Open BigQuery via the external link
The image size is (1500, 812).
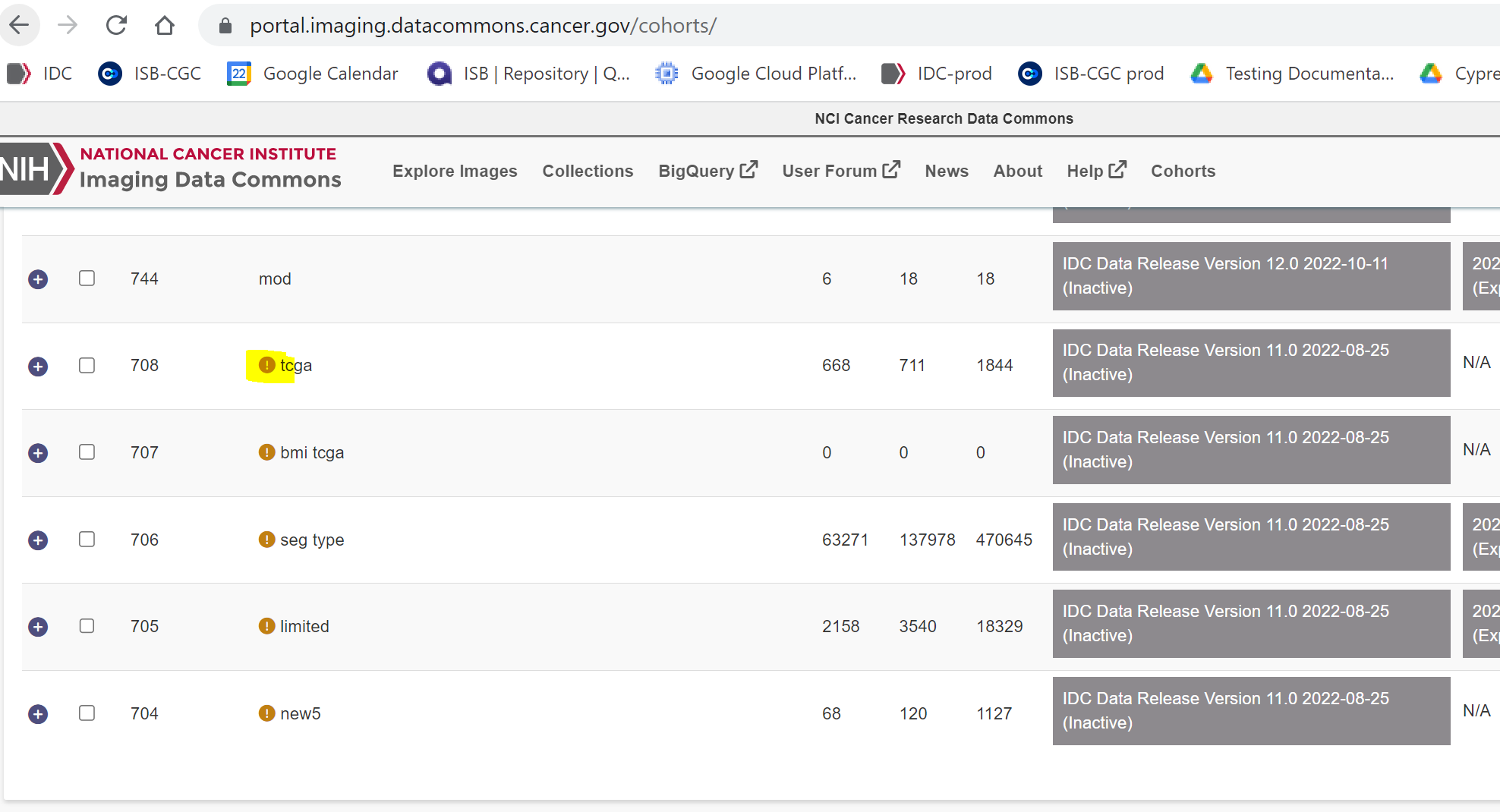707,171
